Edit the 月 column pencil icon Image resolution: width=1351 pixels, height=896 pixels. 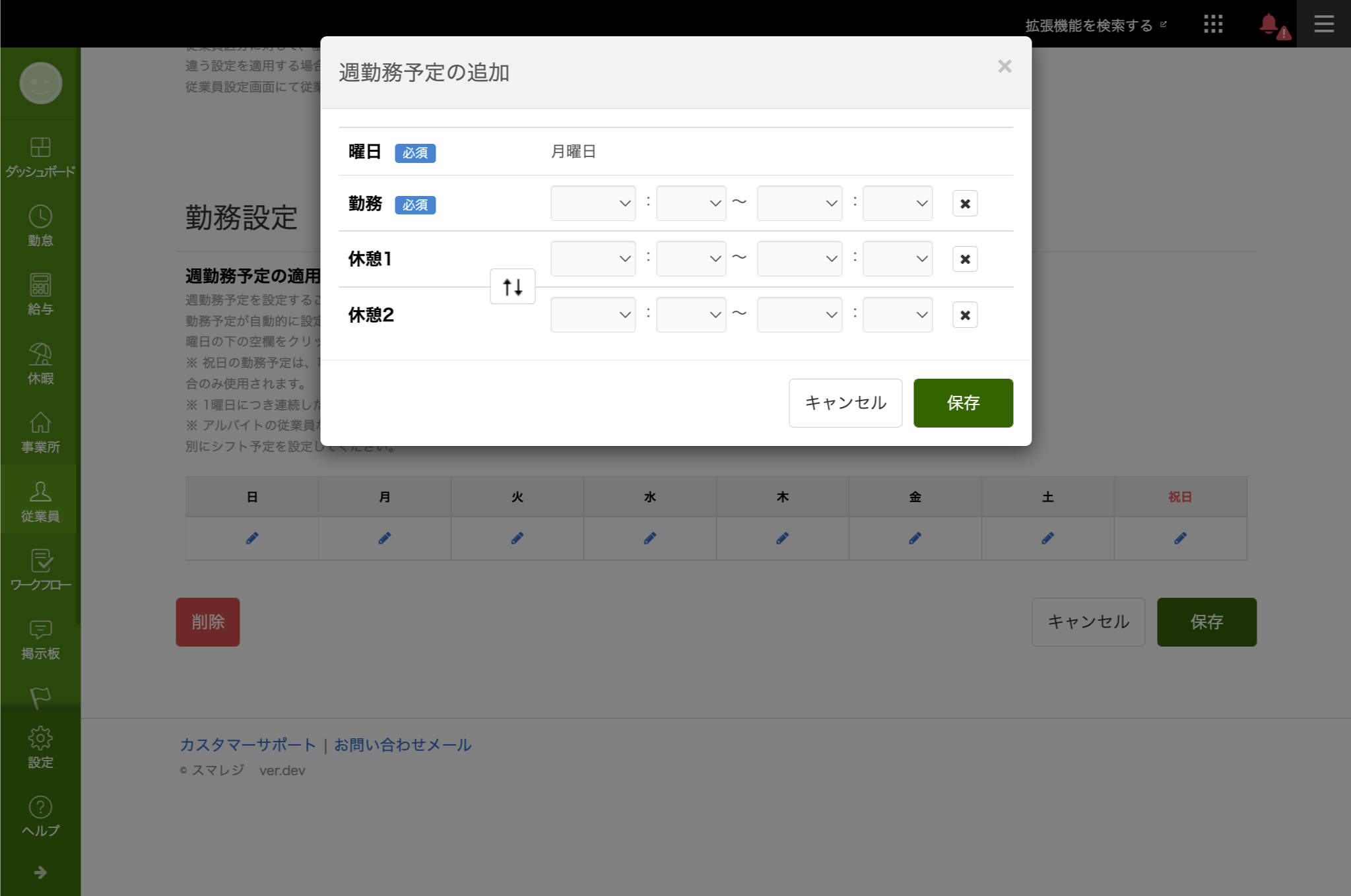click(x=385, y=538)
